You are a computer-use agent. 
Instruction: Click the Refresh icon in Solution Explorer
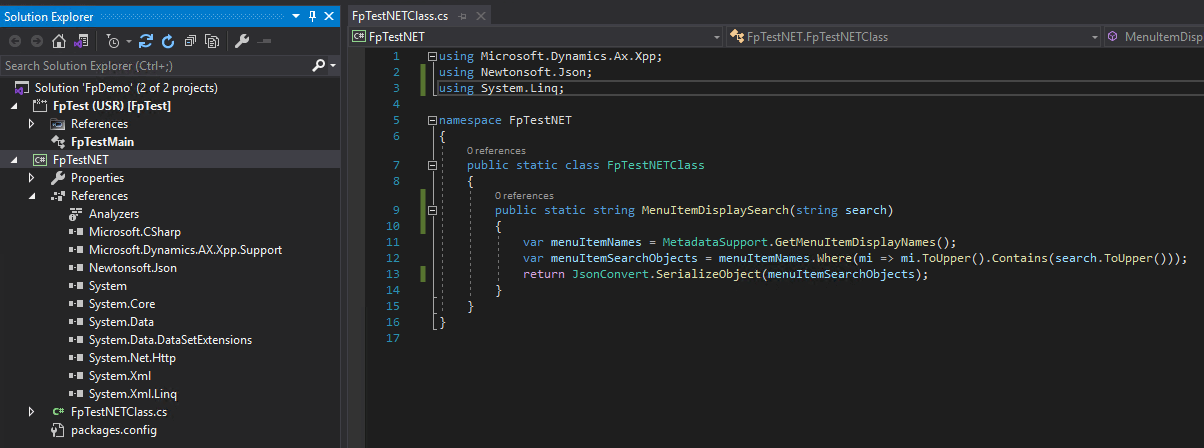[x=168, y=41]
